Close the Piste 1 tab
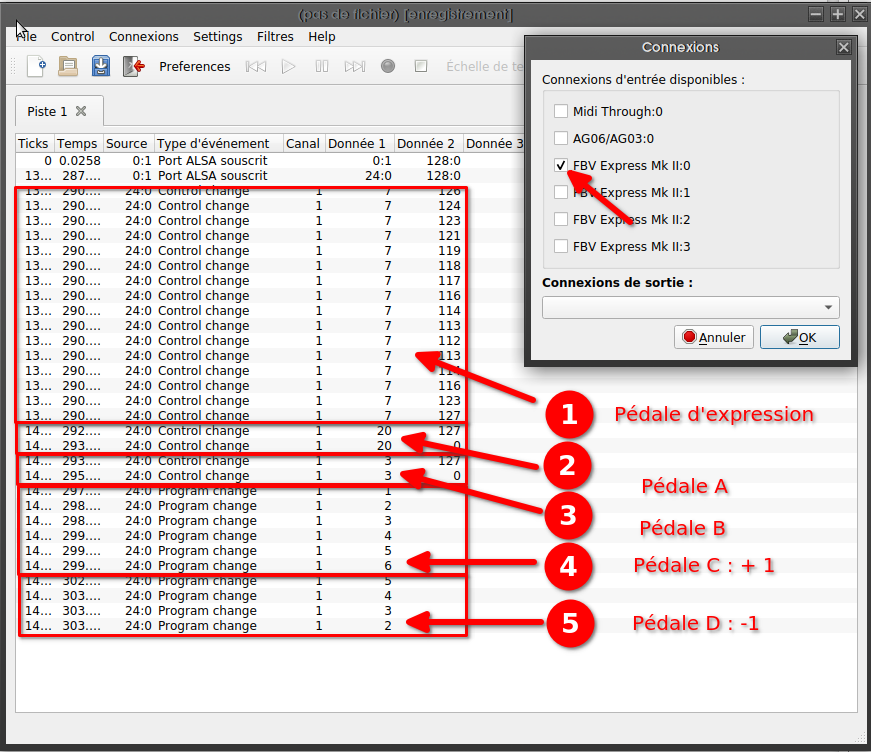The width and height of the screenshot is (871, 752). (x=81, y=111)
